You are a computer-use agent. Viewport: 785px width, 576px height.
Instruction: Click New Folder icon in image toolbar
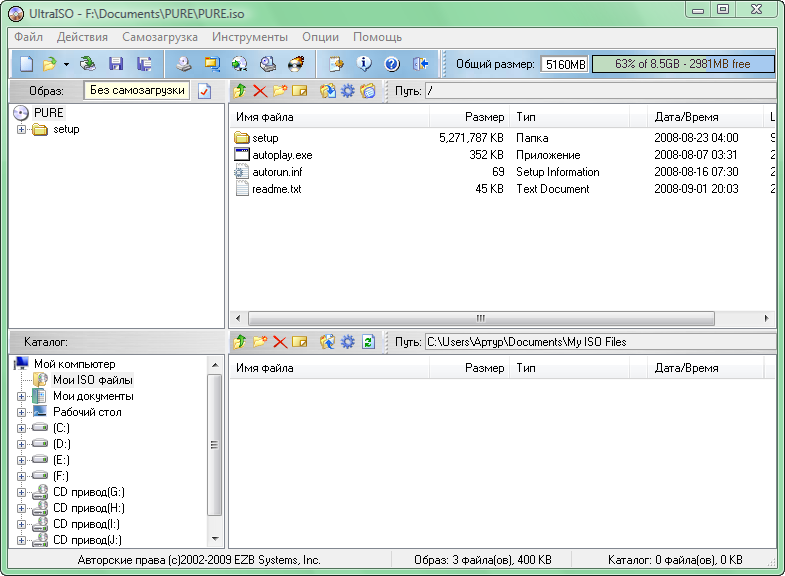[280, 91]
